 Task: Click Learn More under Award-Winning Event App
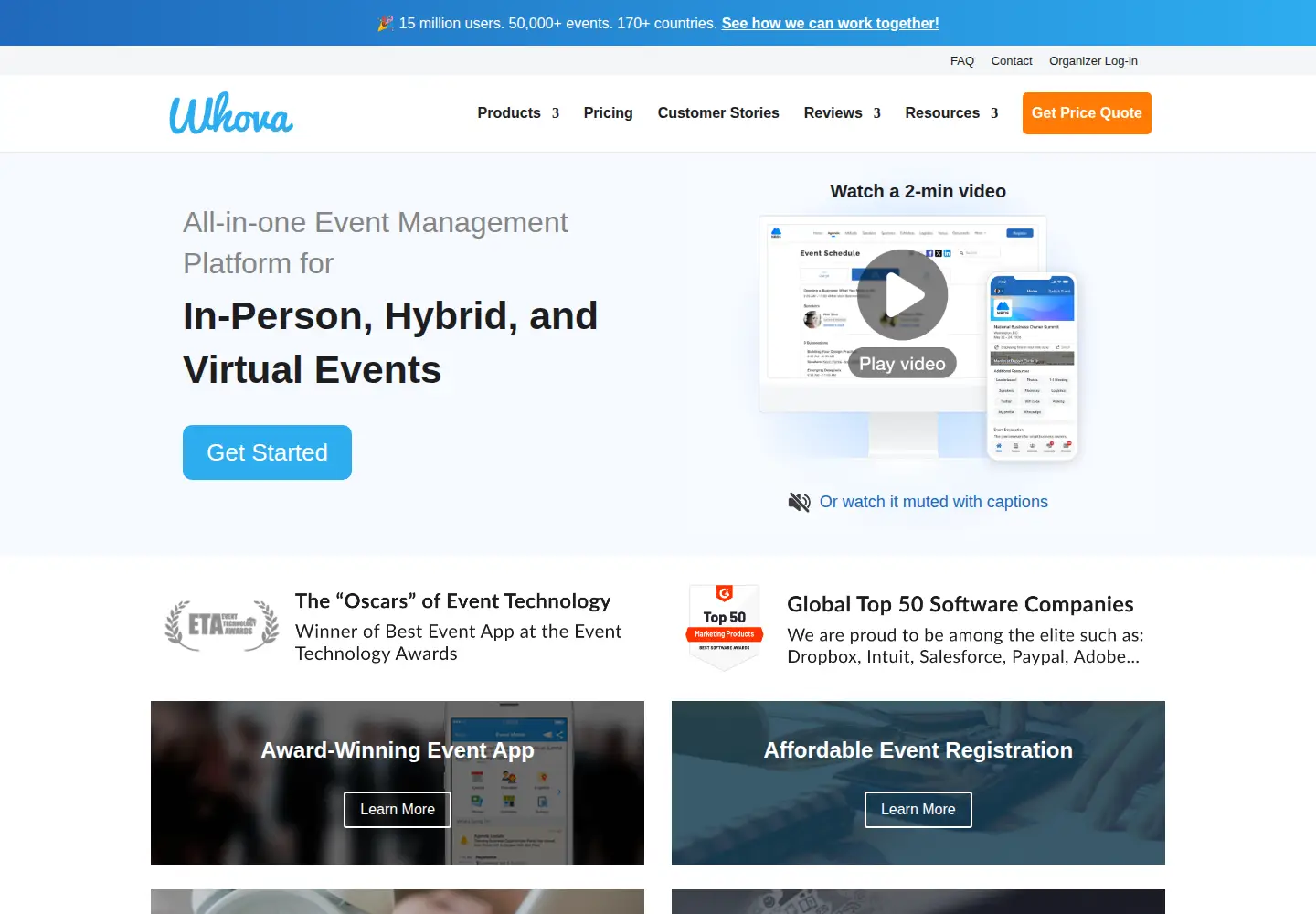coord(398,810)
